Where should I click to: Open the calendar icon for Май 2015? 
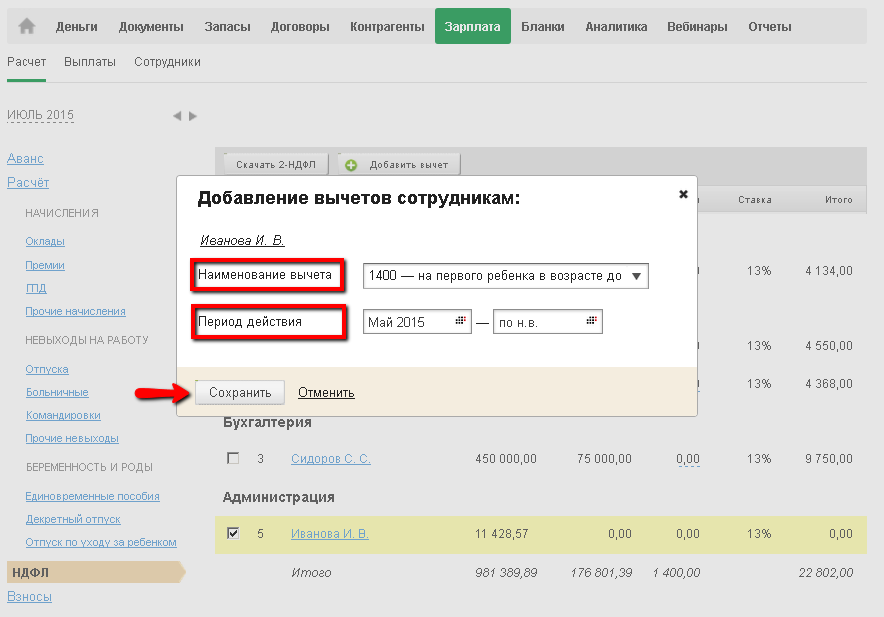(x=461, y=320)
